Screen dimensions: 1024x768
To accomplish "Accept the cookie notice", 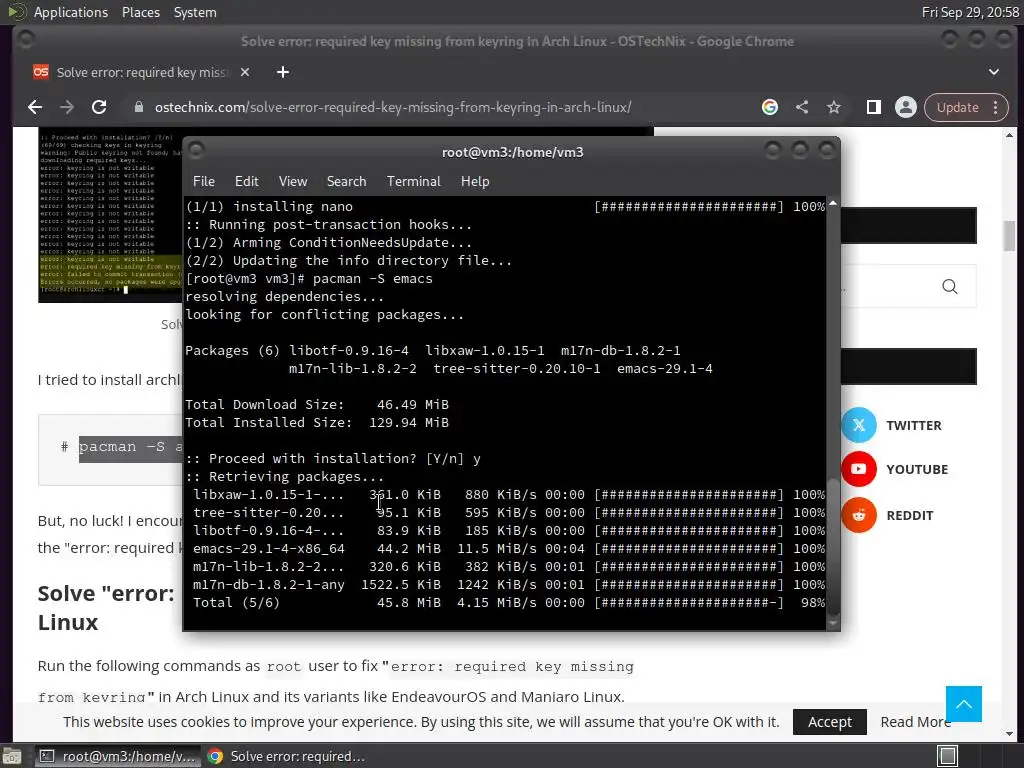I will pyautogui.click(x=829, y=722).
